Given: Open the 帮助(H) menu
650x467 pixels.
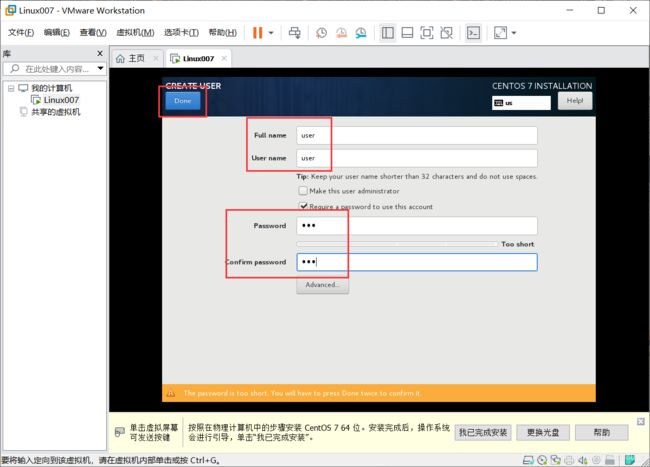Looking at the screenshot, I should [223, 33].
